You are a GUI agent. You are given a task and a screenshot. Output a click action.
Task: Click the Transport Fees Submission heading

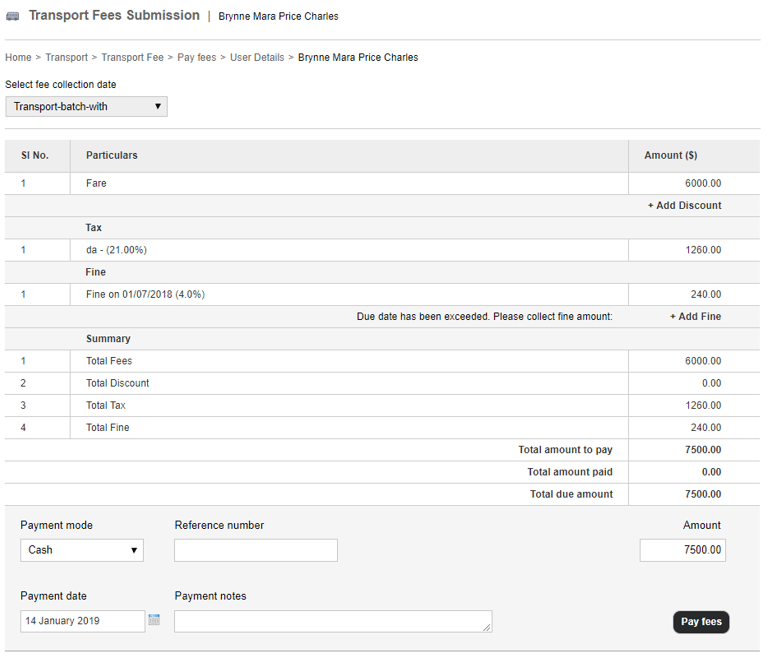[x=114, y=15]
